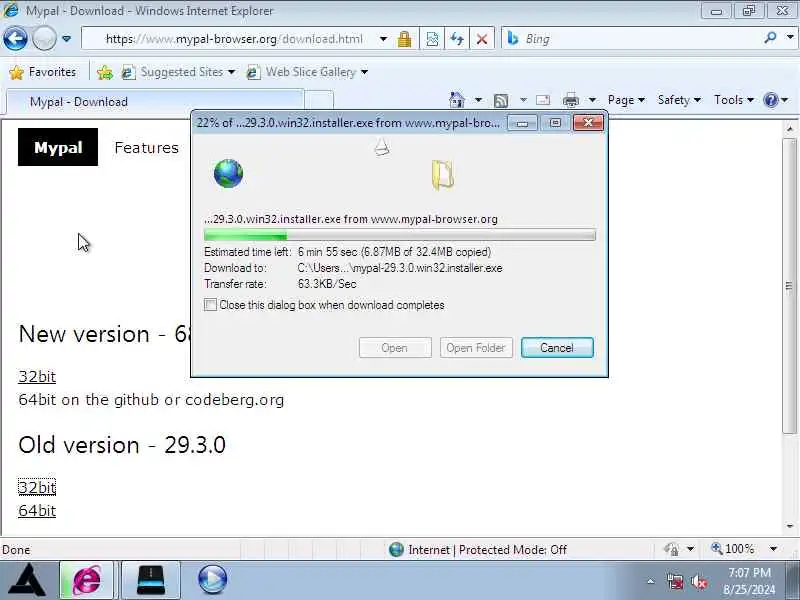Click the status bar privacy icon
Viewport: 800px width, 600px height.
point(671,549)
